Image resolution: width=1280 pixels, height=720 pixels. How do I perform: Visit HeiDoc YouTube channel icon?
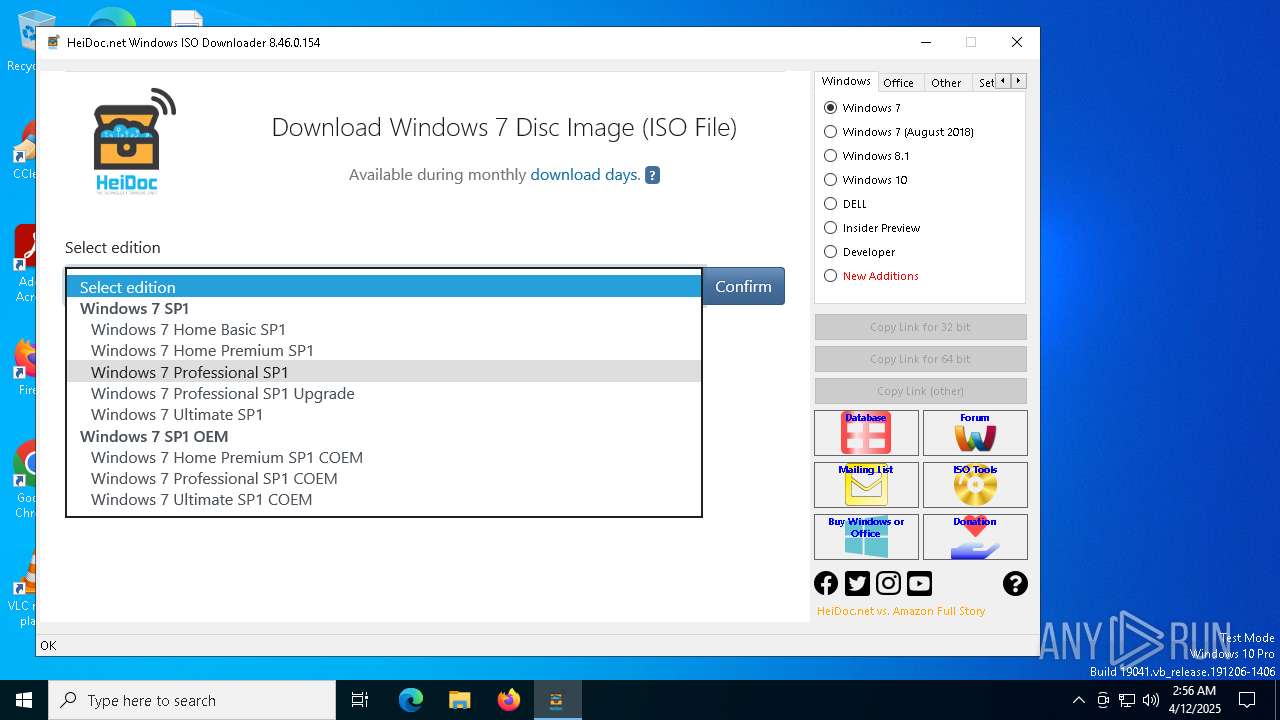pos(919,583)
